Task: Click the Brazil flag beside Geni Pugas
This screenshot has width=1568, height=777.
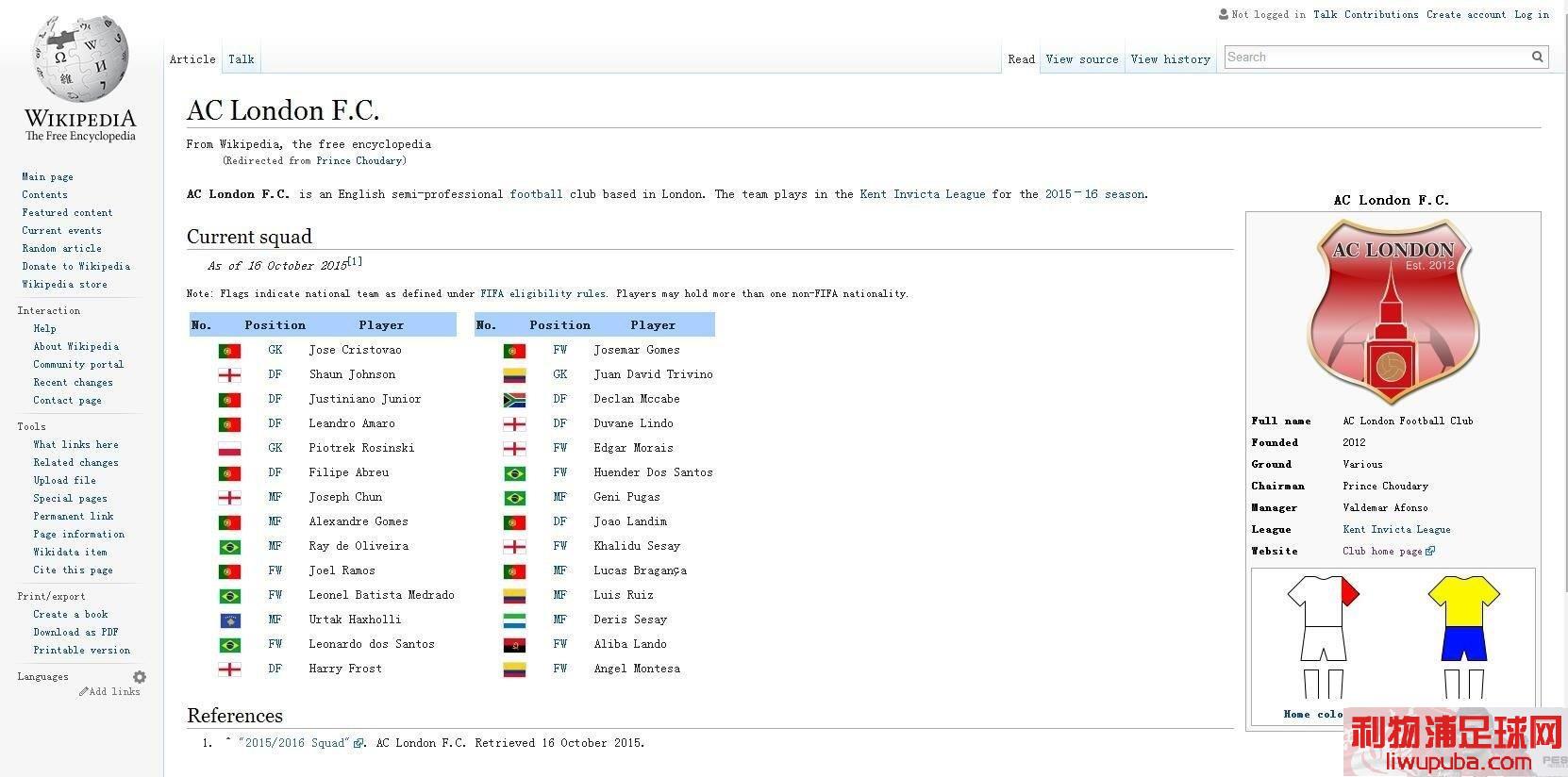Action: click(x=514, y=498)
